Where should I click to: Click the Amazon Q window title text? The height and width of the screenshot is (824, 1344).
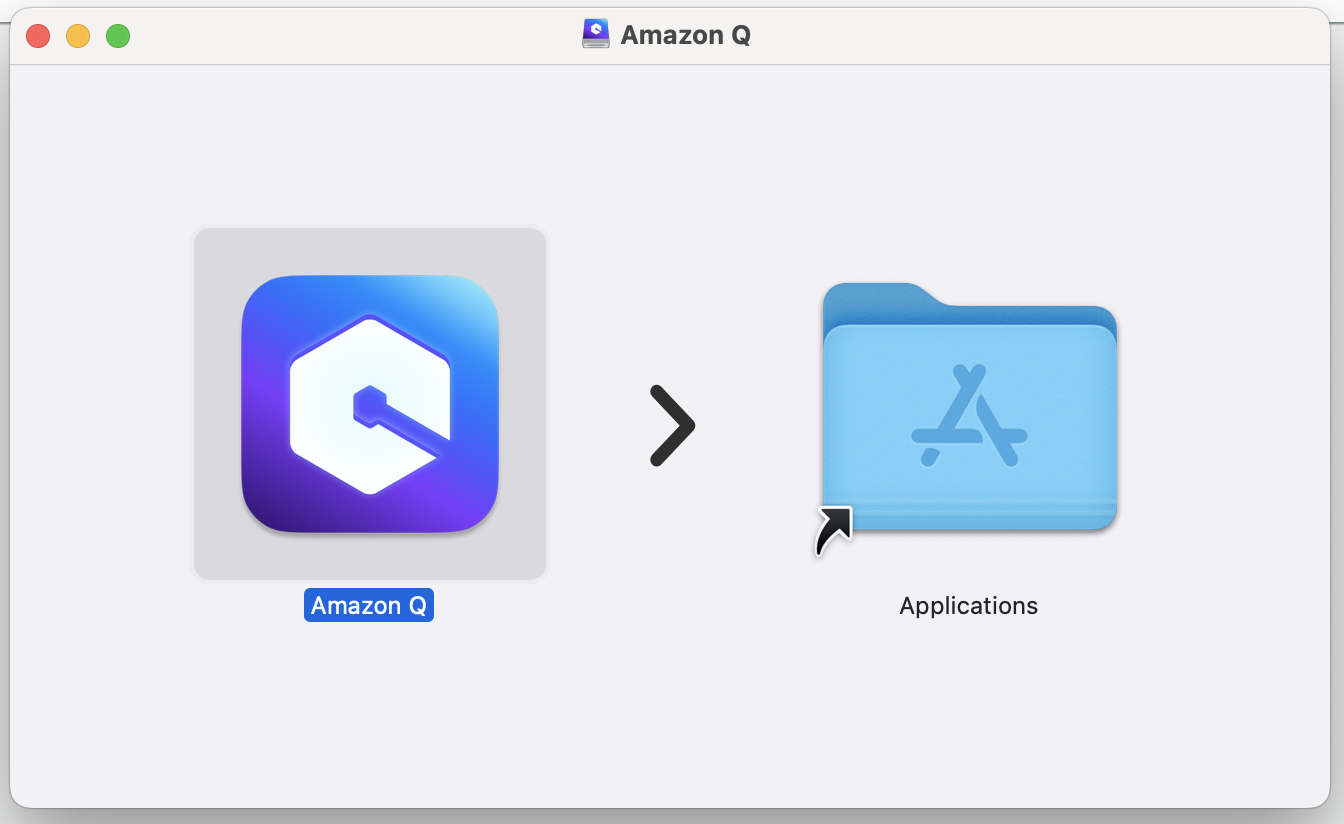click(x=685, y=35)
